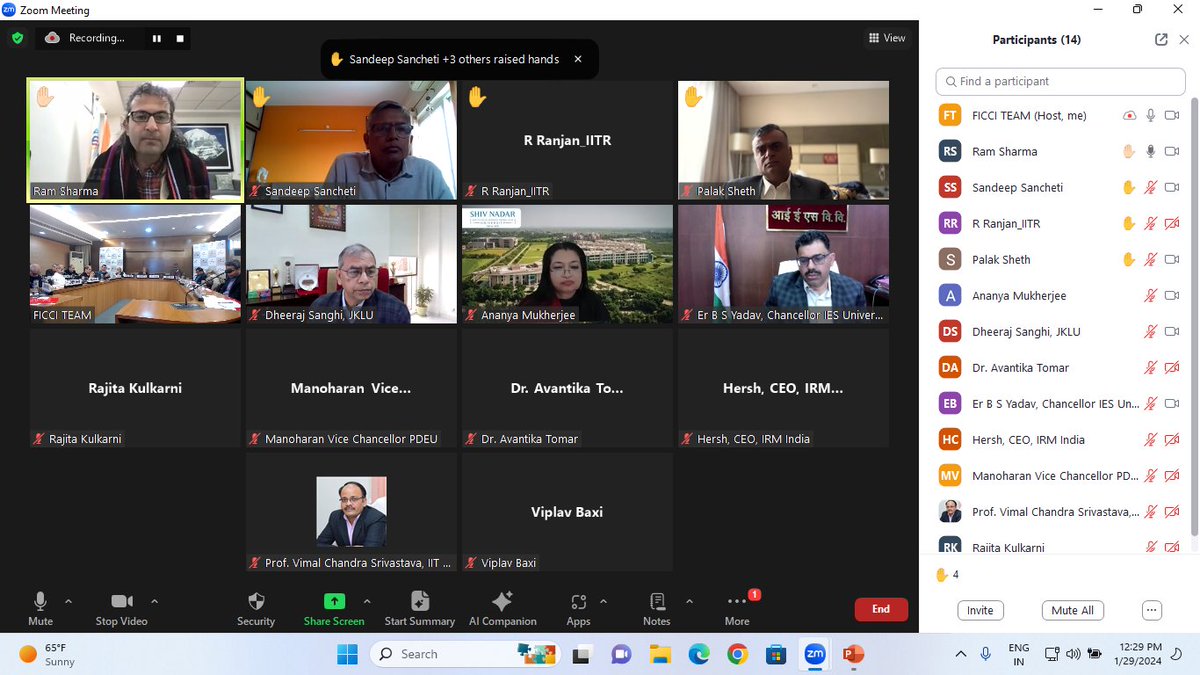Select Palak Sheth's video tile
Screen dimensions: 1200x675
(783, 140)
